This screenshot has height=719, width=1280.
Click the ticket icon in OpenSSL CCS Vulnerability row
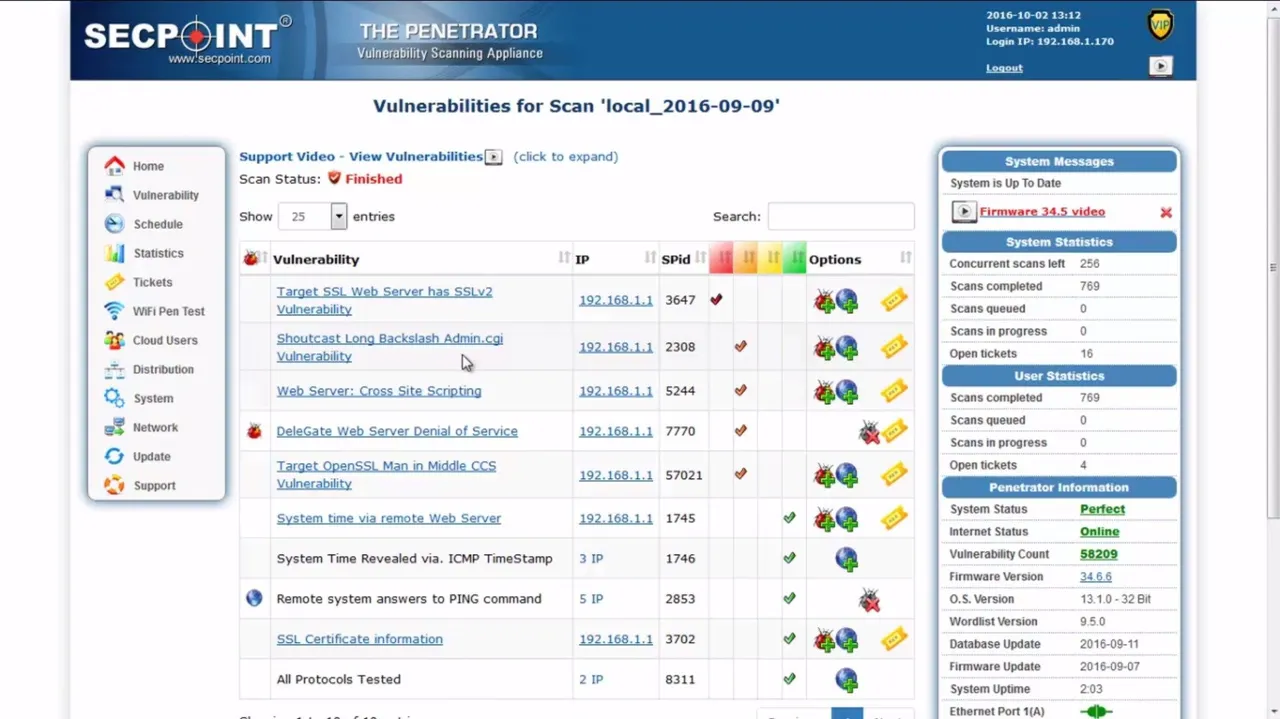pos(894,474)
